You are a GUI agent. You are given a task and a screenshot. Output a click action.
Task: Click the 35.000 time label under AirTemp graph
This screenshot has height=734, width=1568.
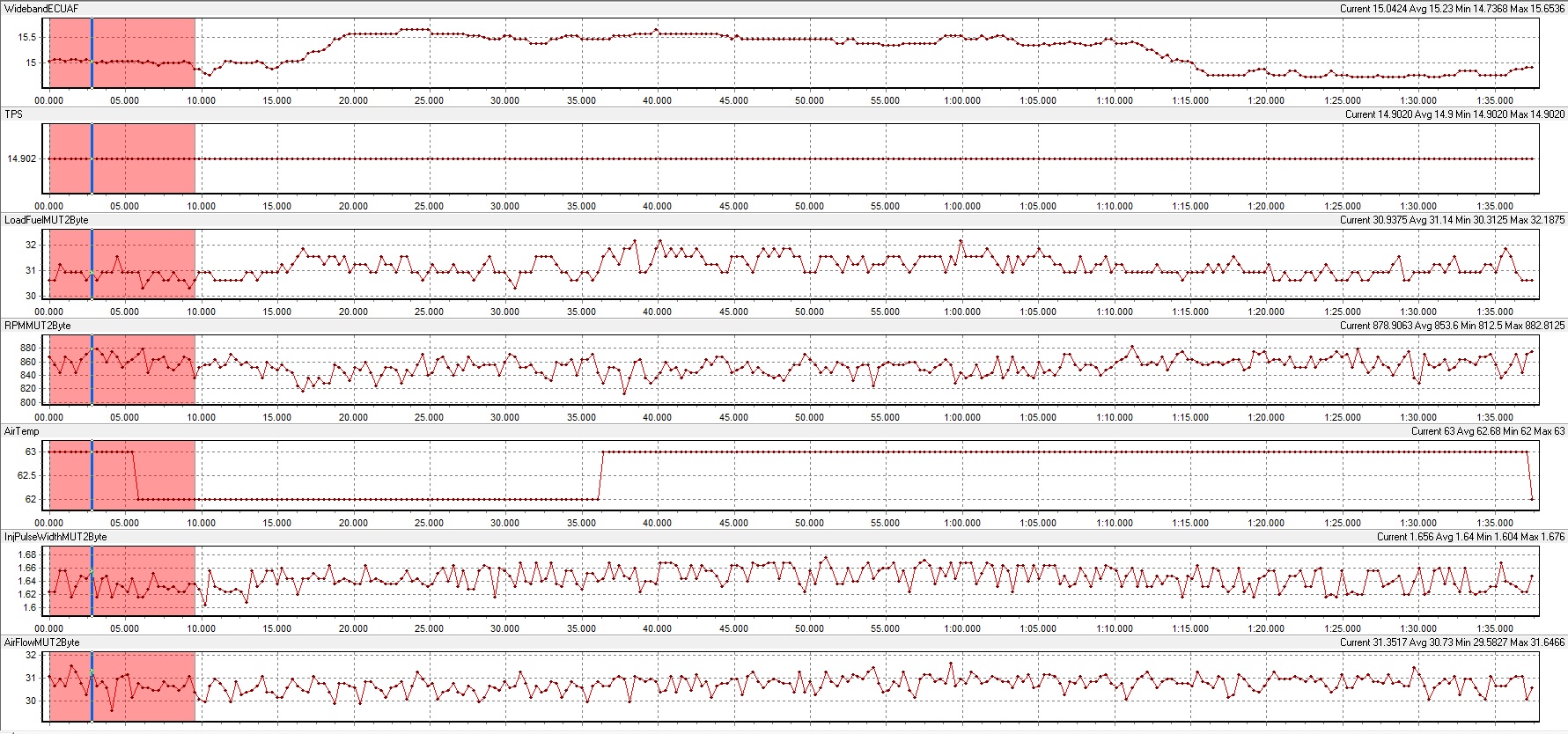(x=581, y=523)
